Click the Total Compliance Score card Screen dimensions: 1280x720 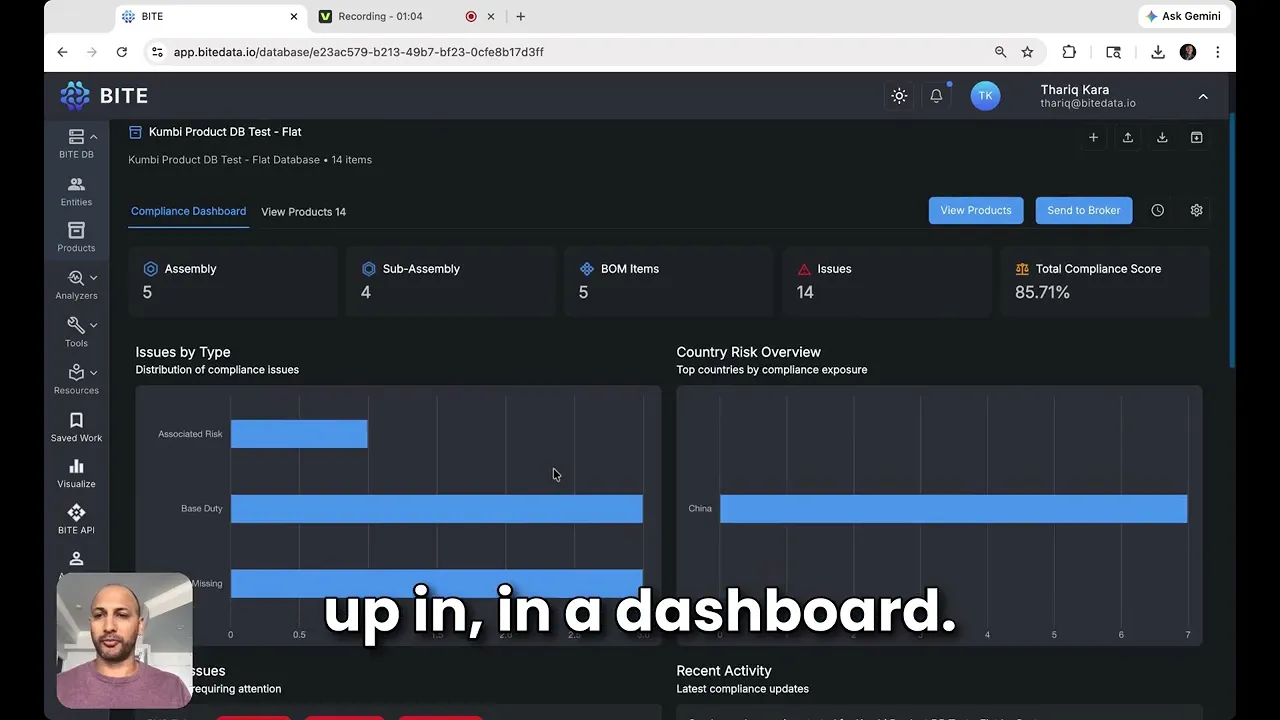pyautogui.click(x=1105, y=281)
